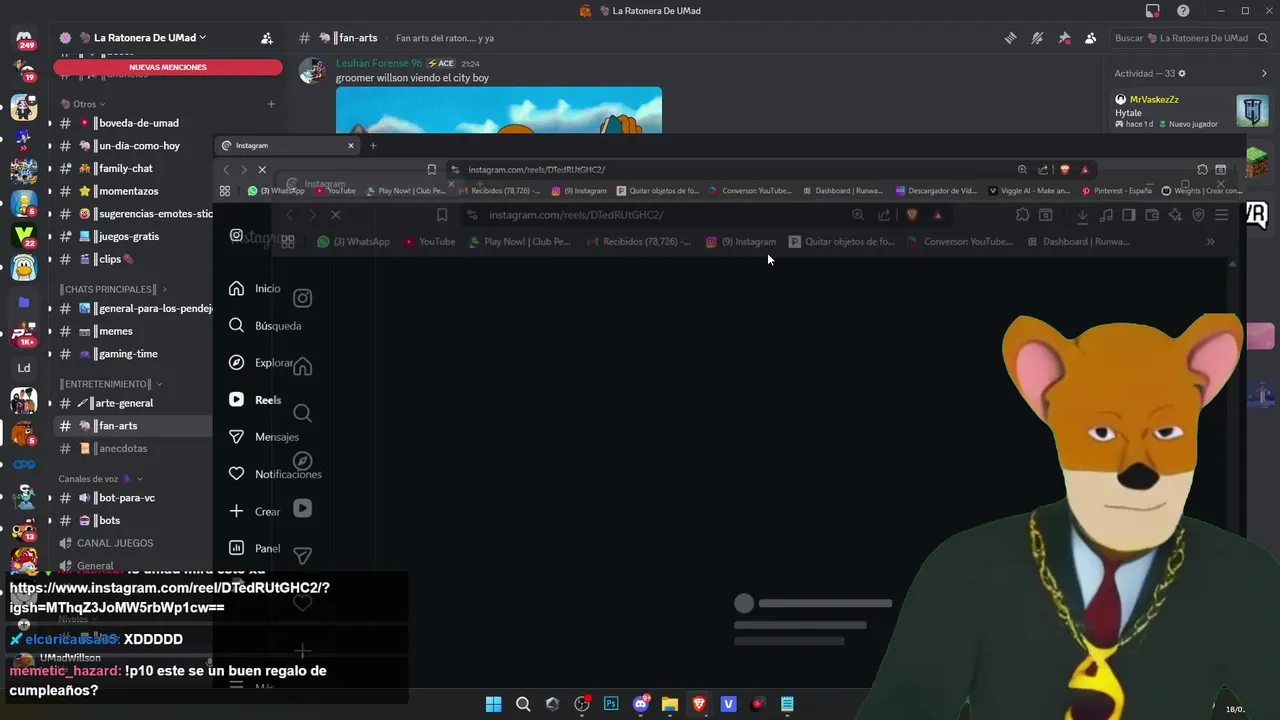Viewport: 1280px width, 720px height.
Task: Open Discord help question mark icon
Action: click(x=1183, y=11)
